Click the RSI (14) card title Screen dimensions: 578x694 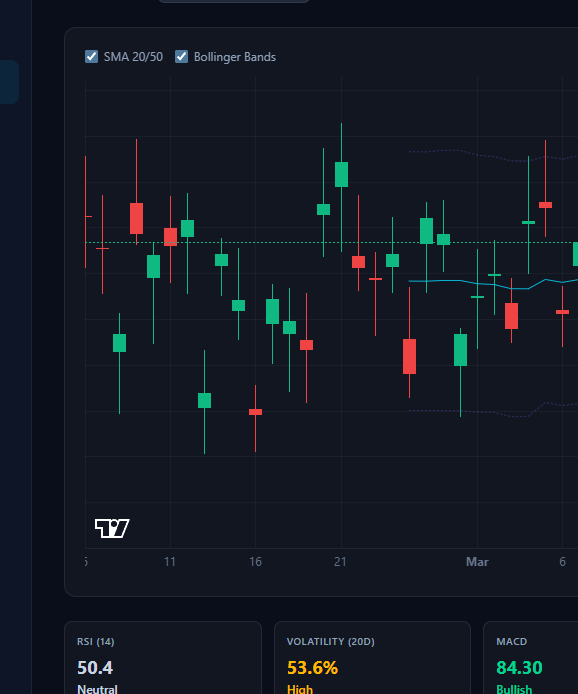pyautogui.click(x=96, y=641)
